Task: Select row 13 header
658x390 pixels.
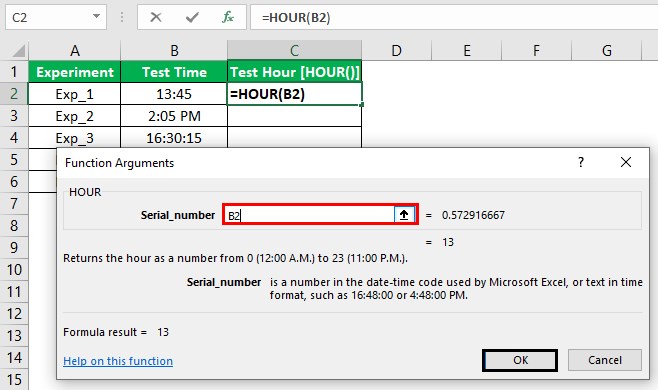Action: (x=14, y=335)
